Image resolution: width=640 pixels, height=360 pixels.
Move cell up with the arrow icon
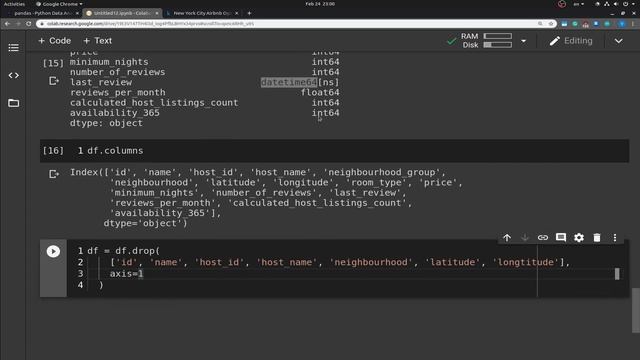pyautogui.click(x=507, y=238)
